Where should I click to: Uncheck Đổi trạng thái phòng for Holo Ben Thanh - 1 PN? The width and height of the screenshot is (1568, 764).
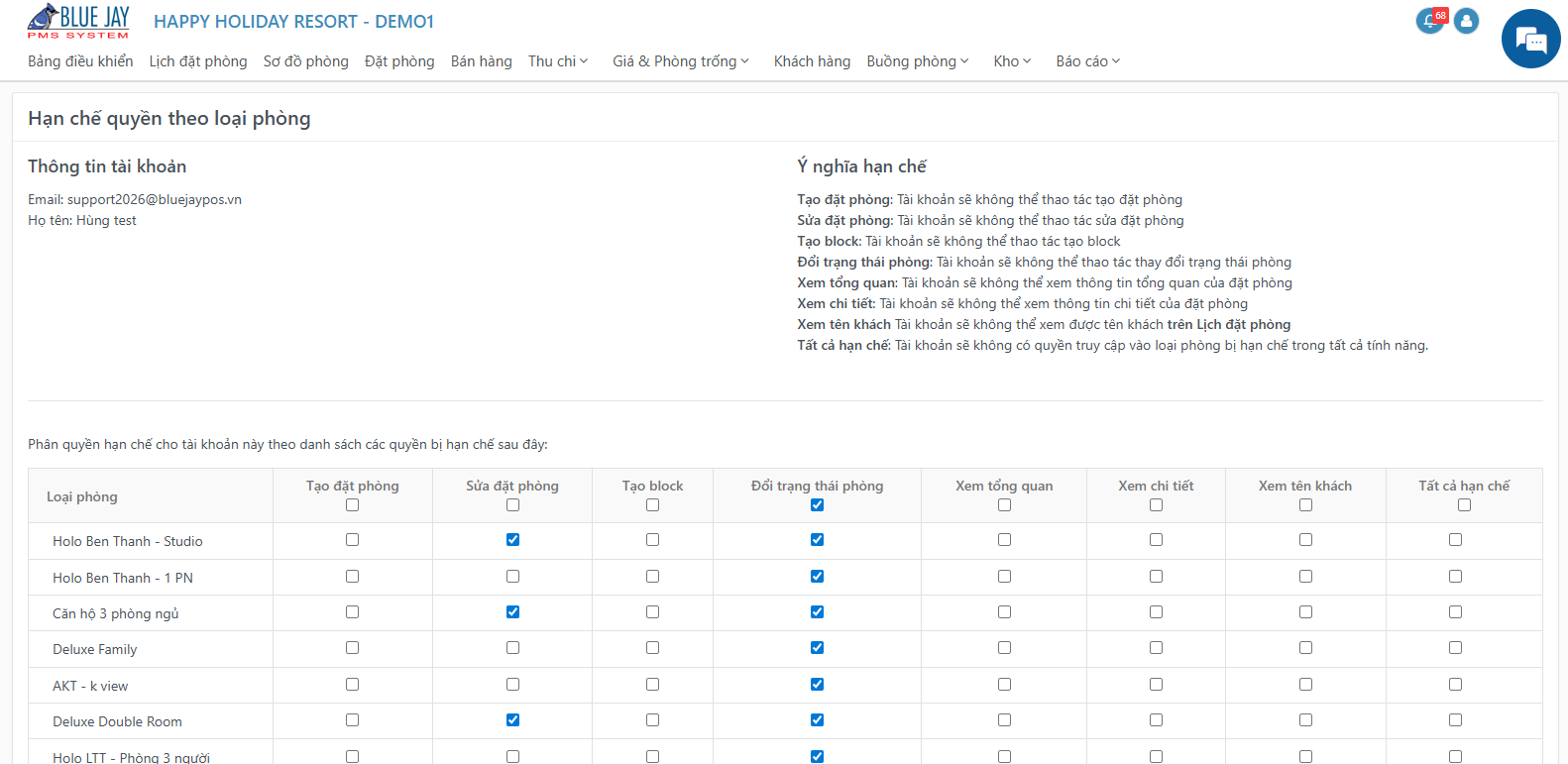tap(817, 576)
